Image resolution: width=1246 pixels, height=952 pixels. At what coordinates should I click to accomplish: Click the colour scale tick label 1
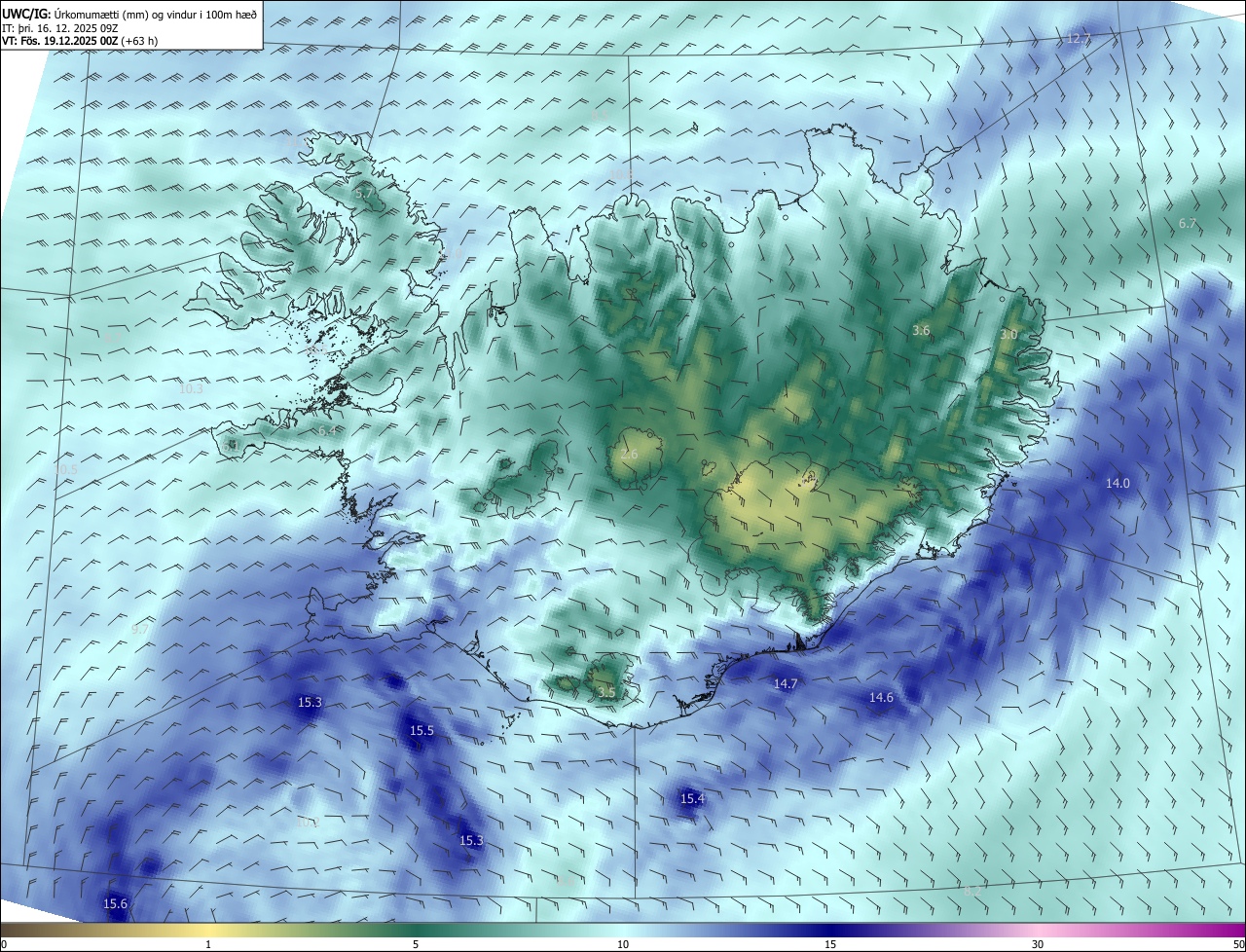click(208, 945)
